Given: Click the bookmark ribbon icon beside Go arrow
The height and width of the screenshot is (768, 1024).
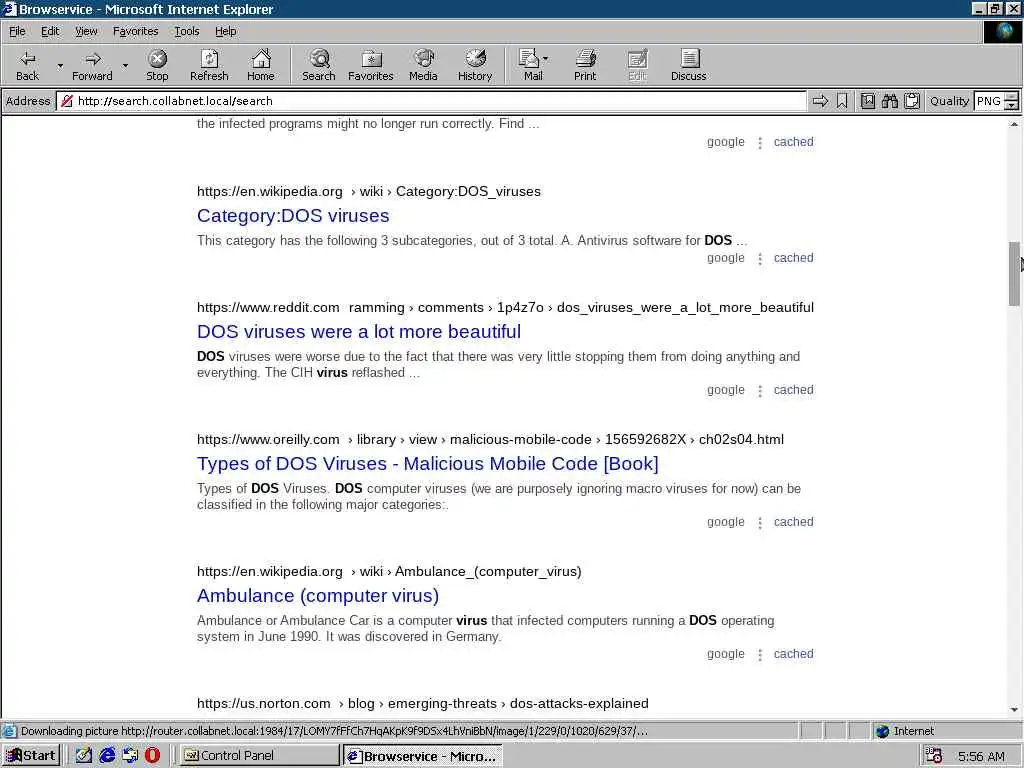Looking at the screenshot, I should (x=842, y=101).
